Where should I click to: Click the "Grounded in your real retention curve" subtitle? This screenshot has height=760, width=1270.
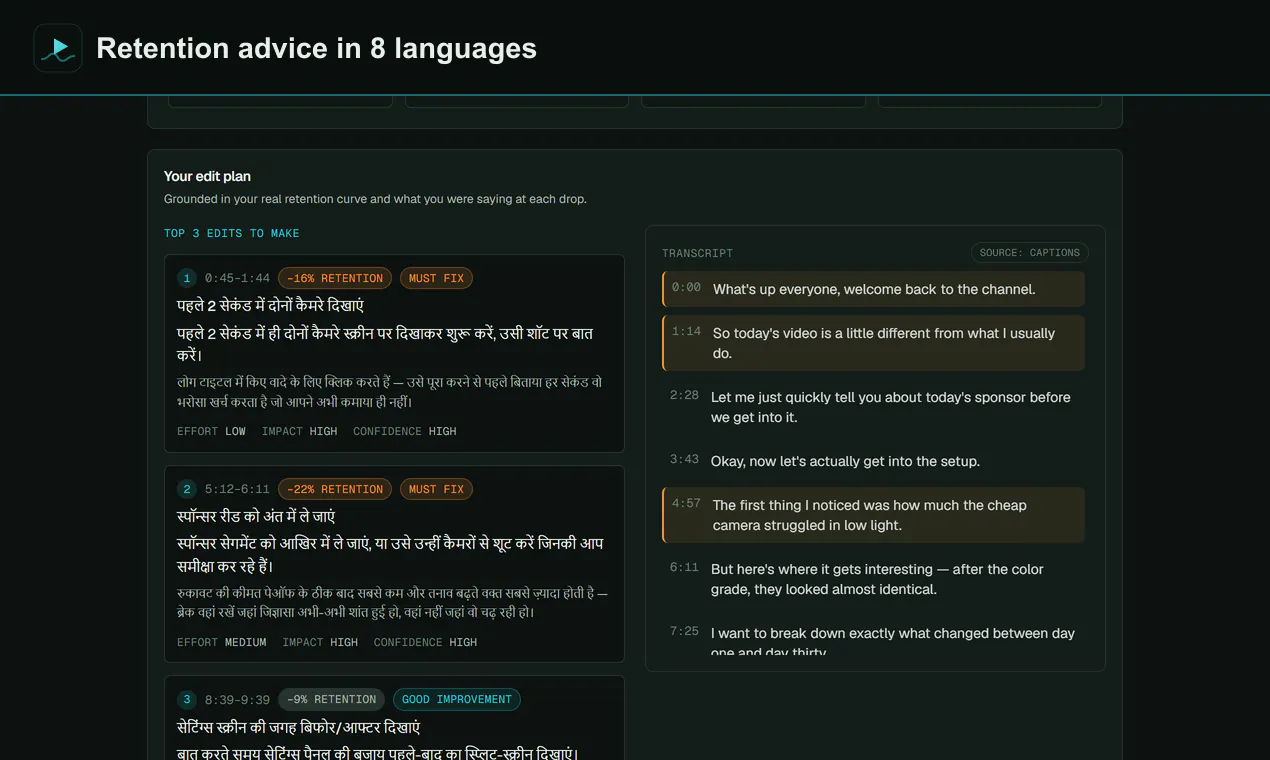tap(375, 199)
